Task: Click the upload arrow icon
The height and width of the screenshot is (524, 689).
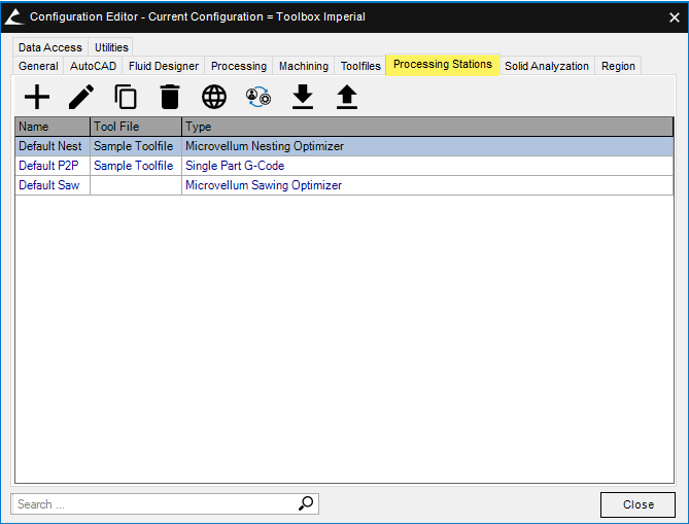Action: 347,97
